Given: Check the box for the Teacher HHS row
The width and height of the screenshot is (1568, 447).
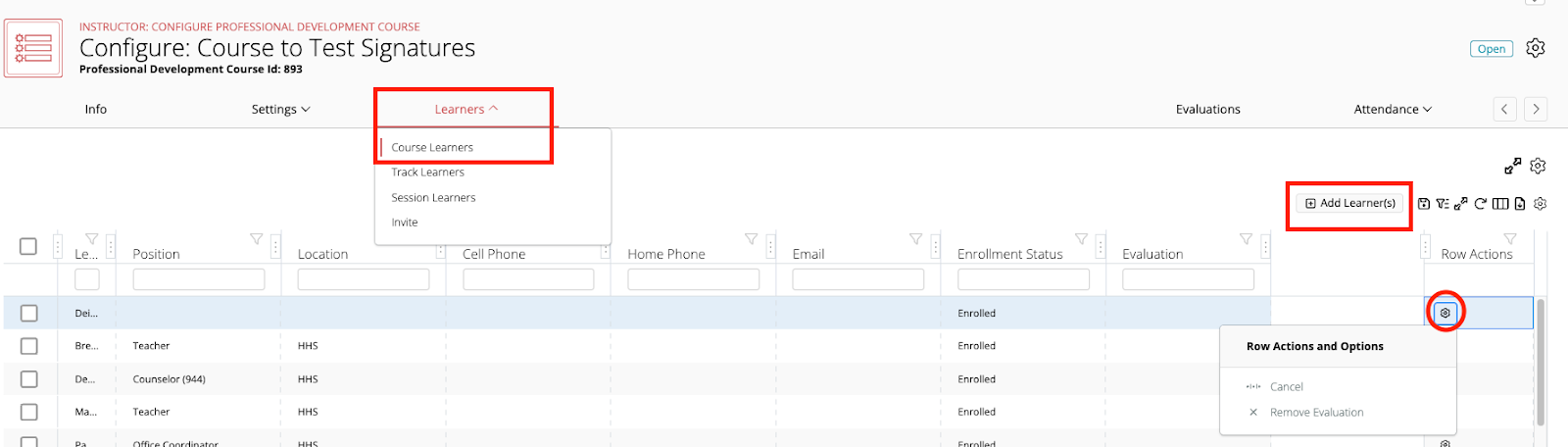Looking at the screenshot, I should pos(28,346).
